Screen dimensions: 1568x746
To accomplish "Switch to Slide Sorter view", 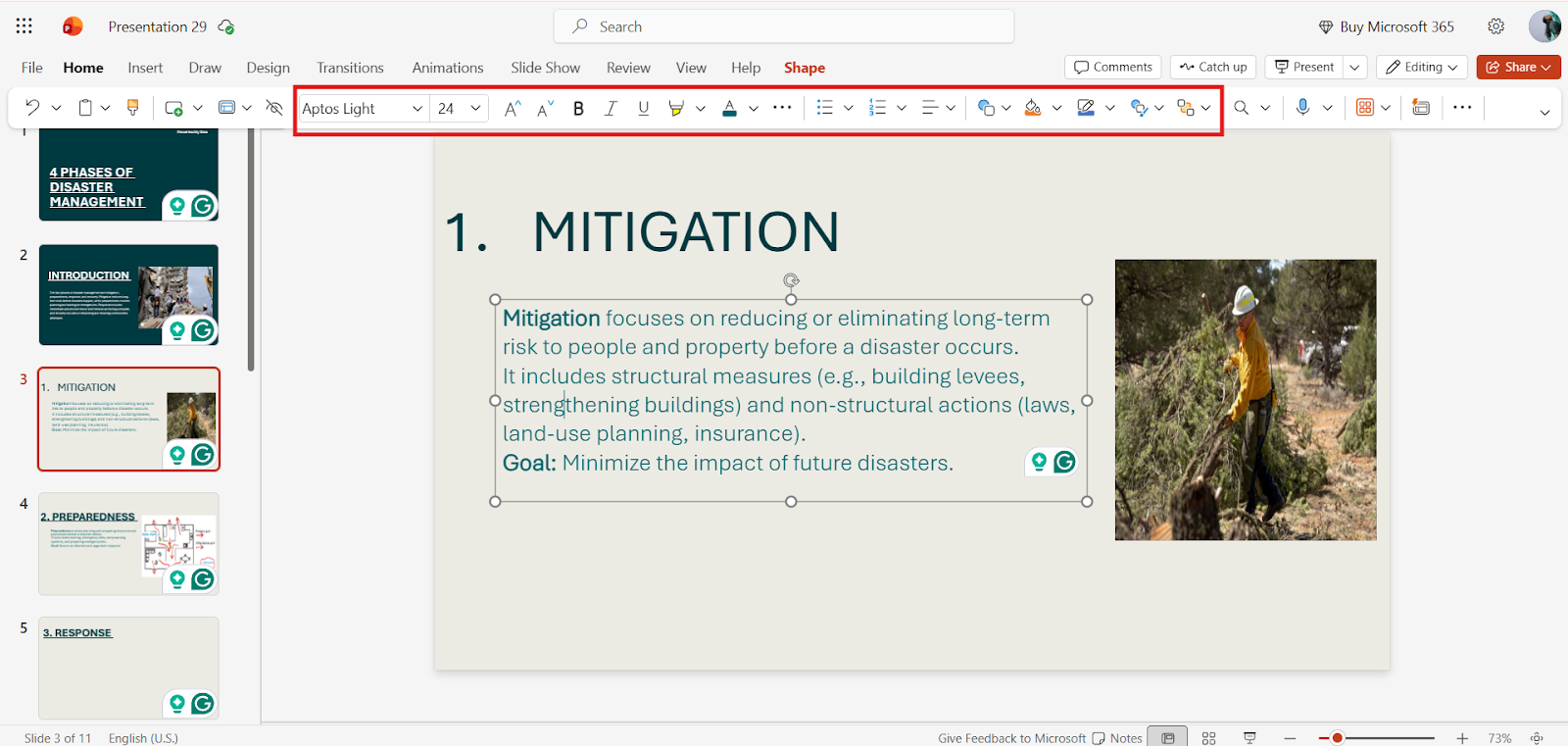I will (x=1208, y=738).
